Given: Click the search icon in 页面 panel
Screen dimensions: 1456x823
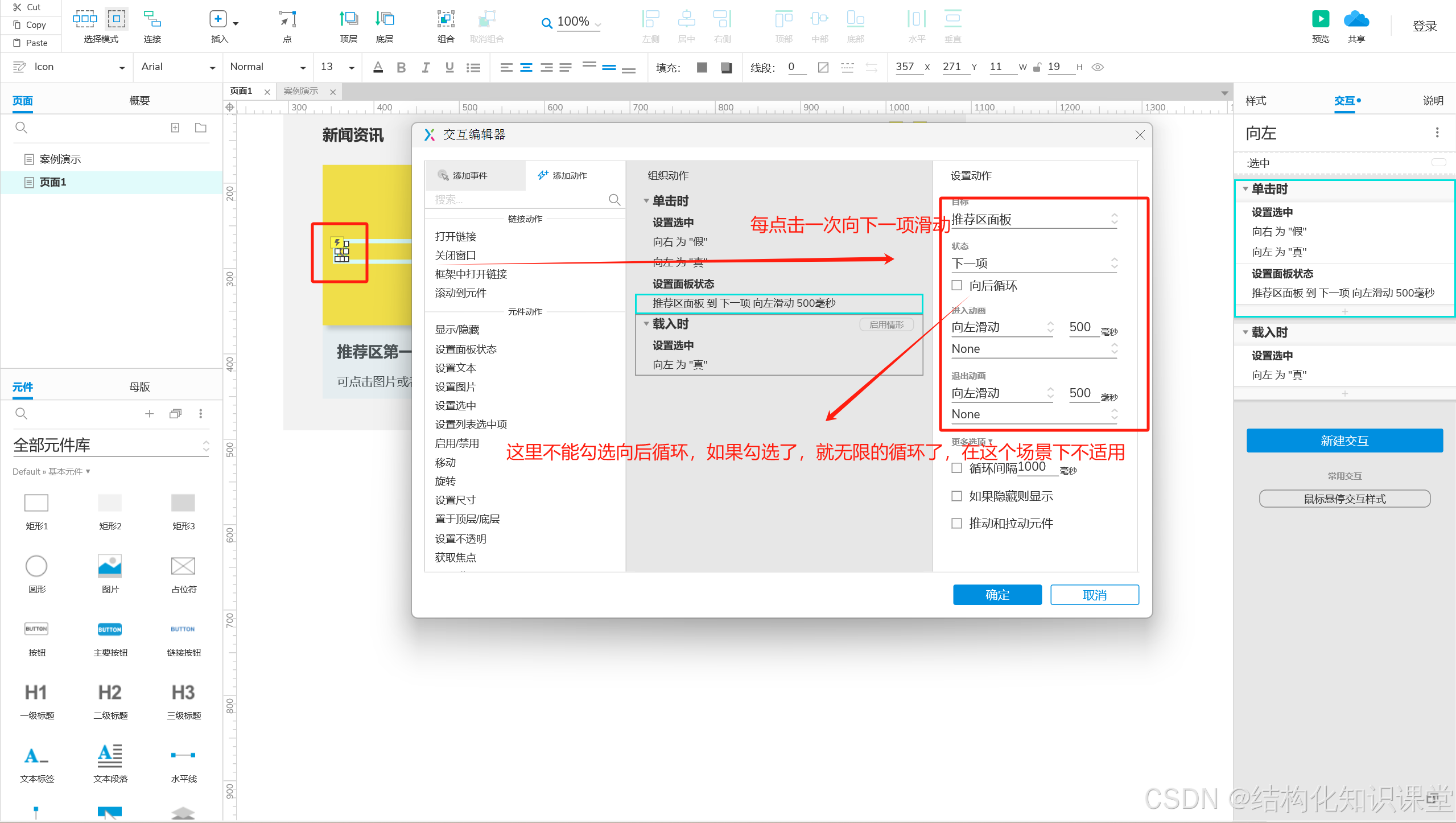Looking at the screenshot, I should click(21, 127).
